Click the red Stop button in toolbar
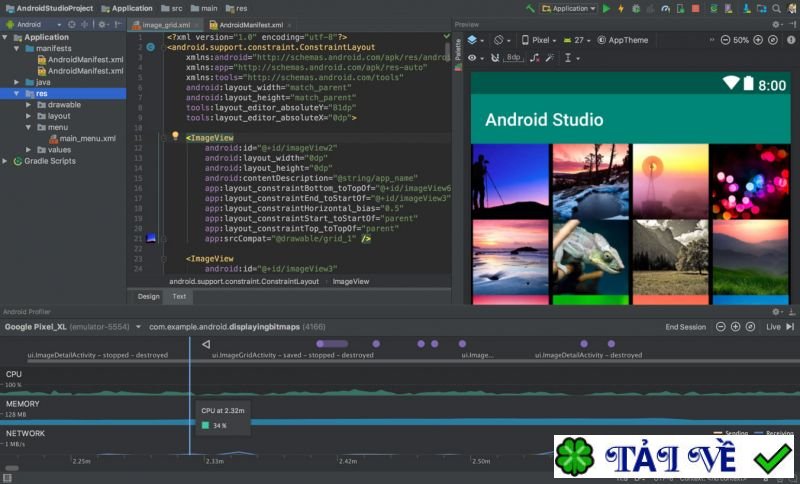This screenshot has height=484, width=800. (695, 8)
